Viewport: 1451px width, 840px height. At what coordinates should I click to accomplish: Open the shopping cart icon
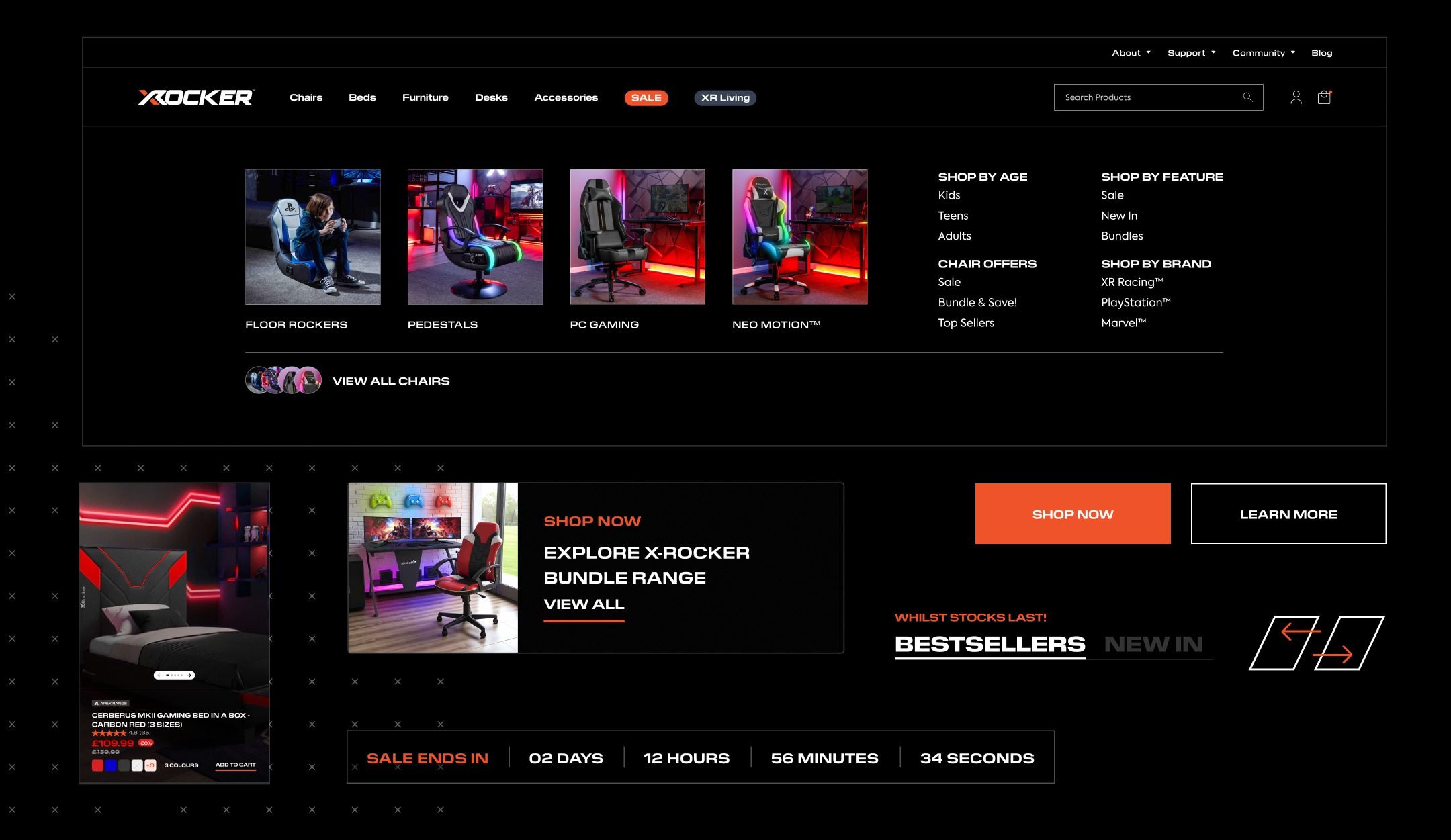1324,97
